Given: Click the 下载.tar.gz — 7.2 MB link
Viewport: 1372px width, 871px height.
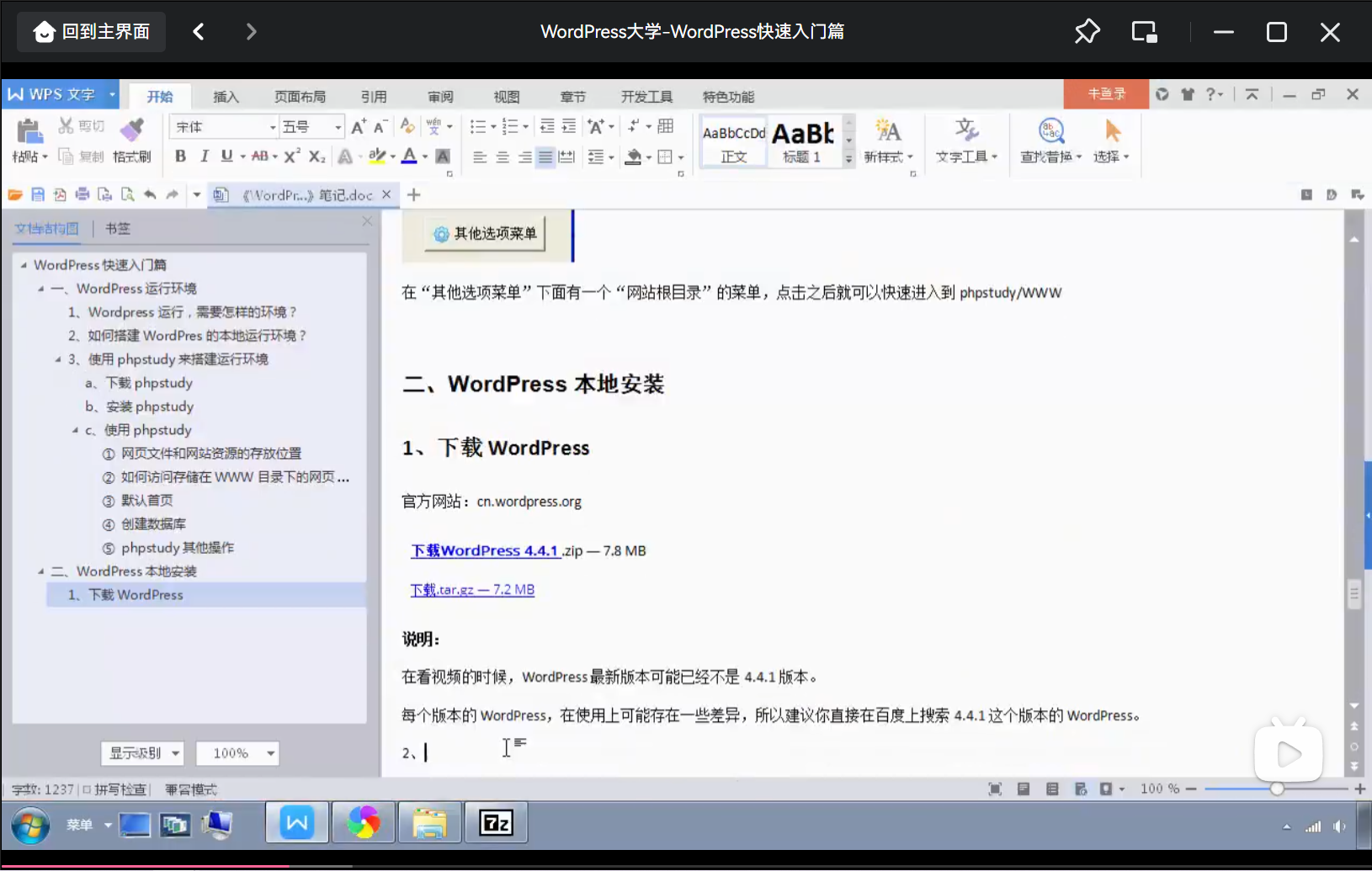Looking at the screenshot, I should (472, 590).
